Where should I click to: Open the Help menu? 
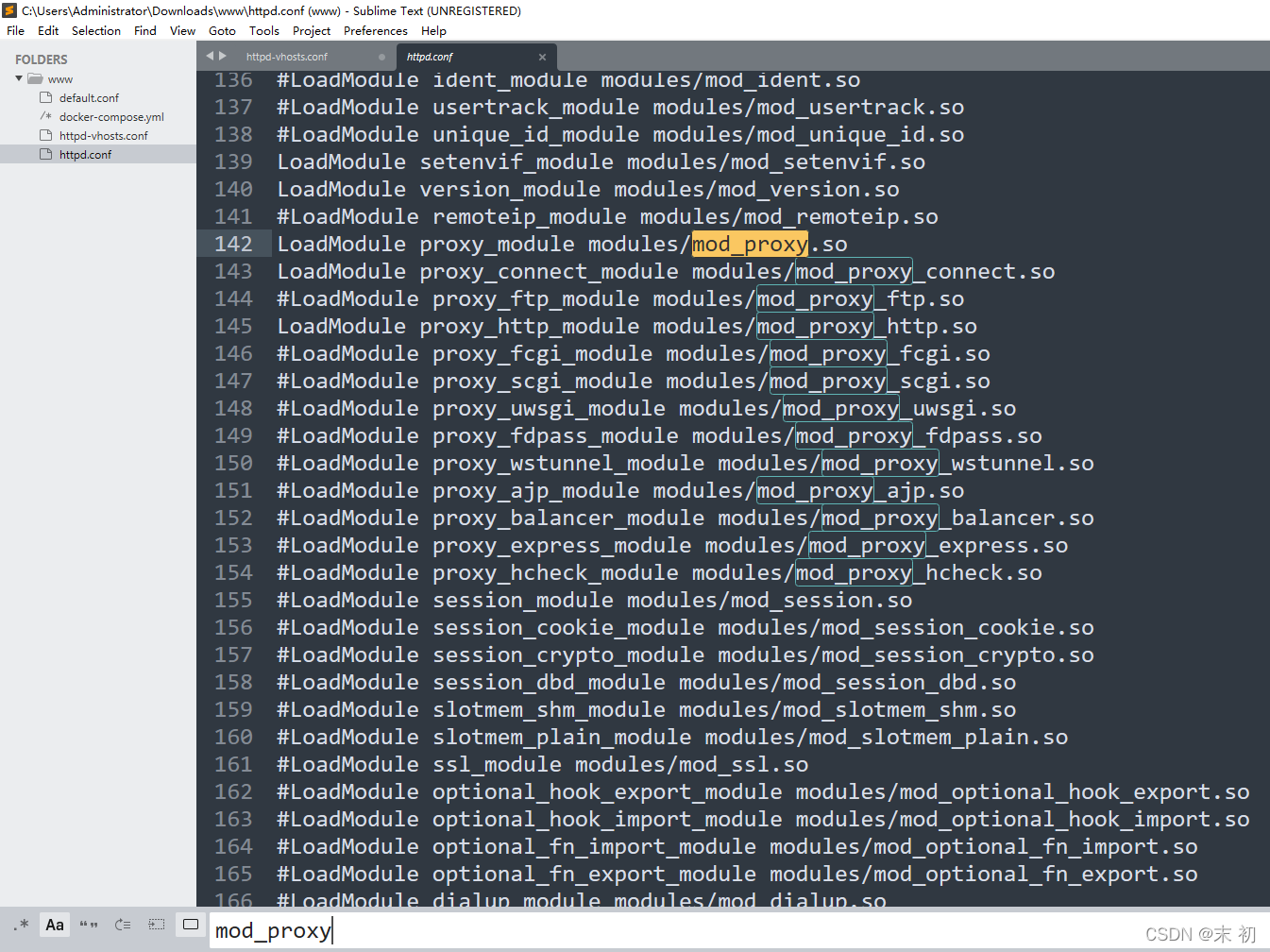433,31
